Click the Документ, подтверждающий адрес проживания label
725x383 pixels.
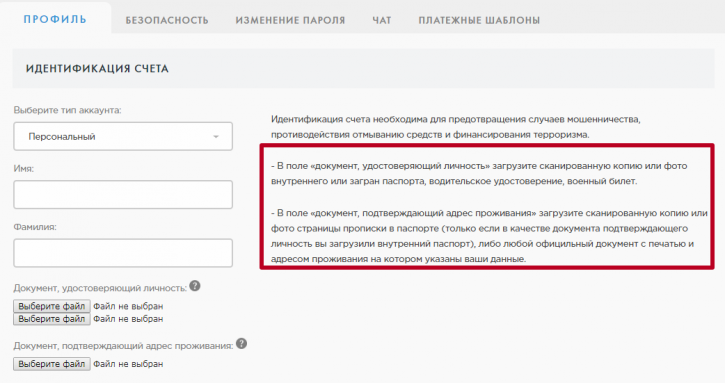[123, 346]
